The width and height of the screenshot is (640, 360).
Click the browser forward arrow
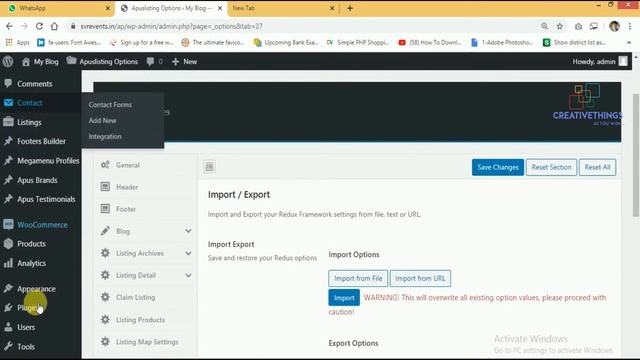[24, 26]
